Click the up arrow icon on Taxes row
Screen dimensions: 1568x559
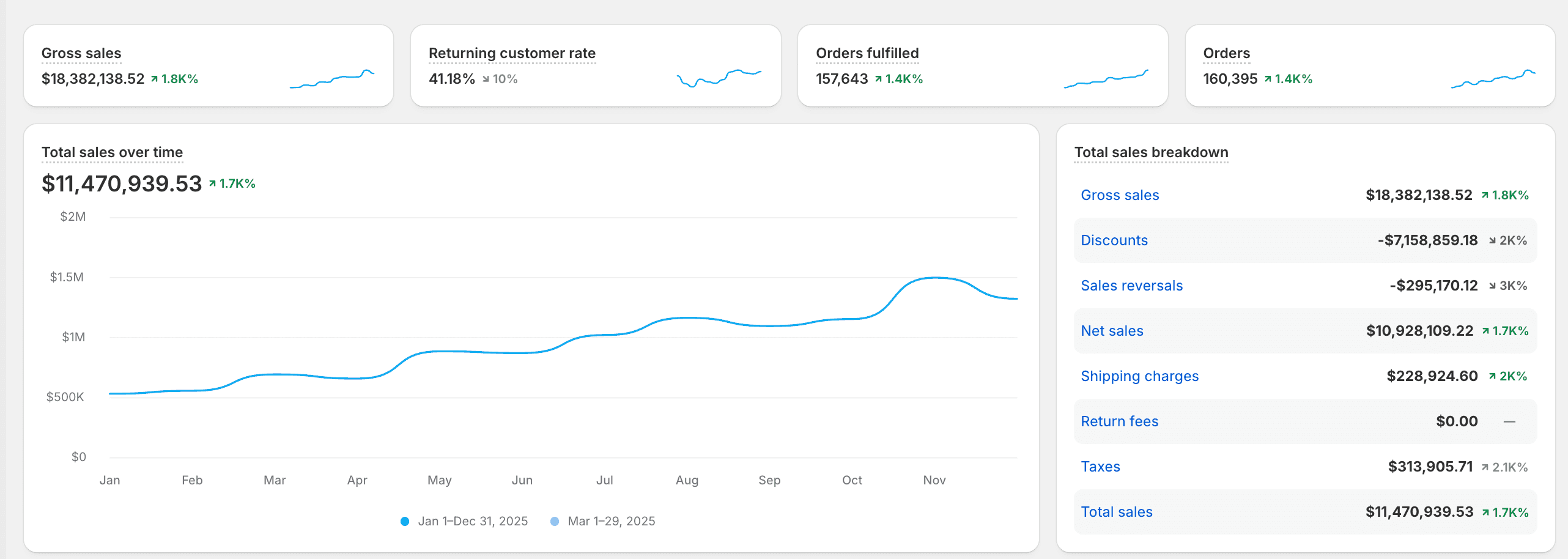[x=1485, y=467]
